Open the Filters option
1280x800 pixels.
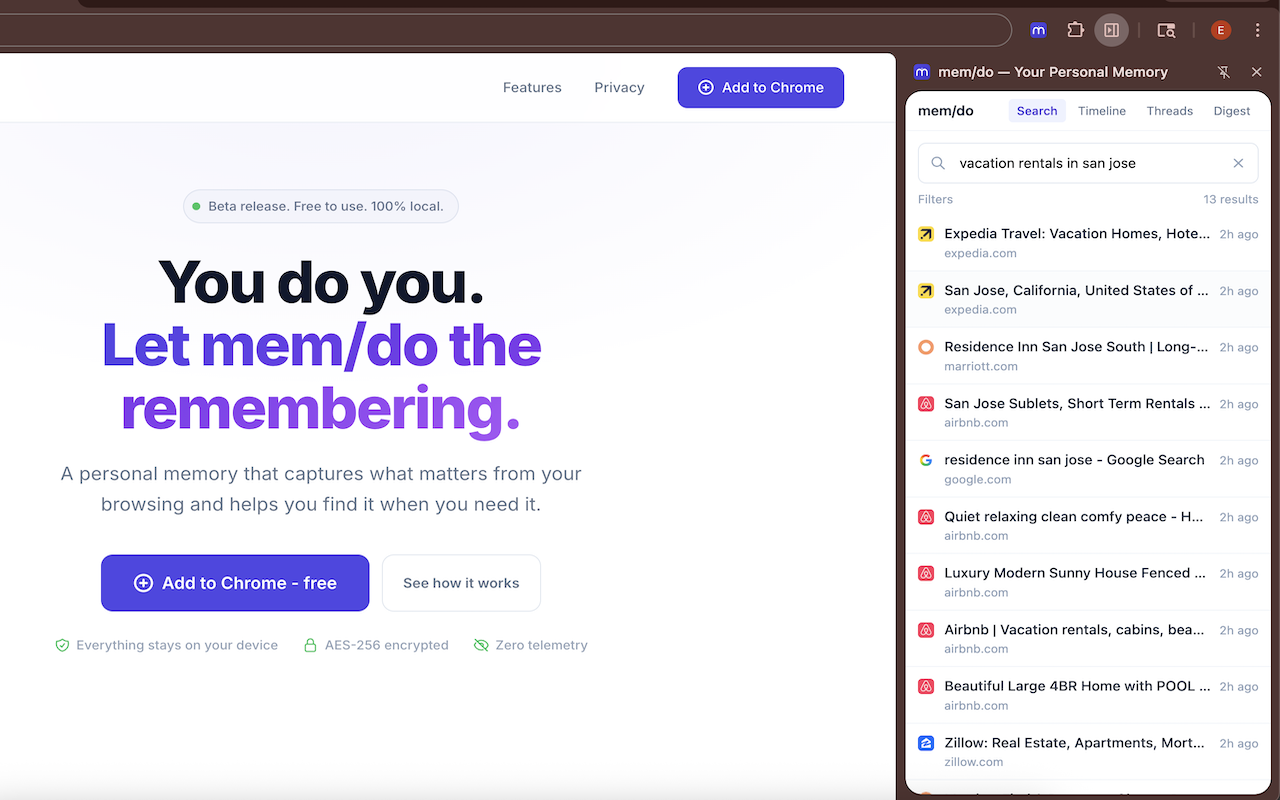coord(935,199)
